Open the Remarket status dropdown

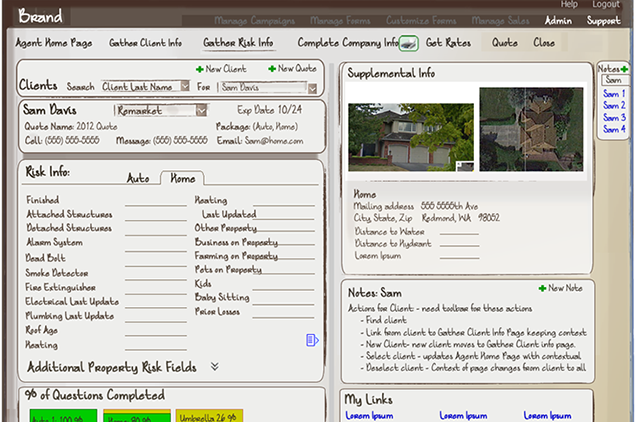click(201, 111)
